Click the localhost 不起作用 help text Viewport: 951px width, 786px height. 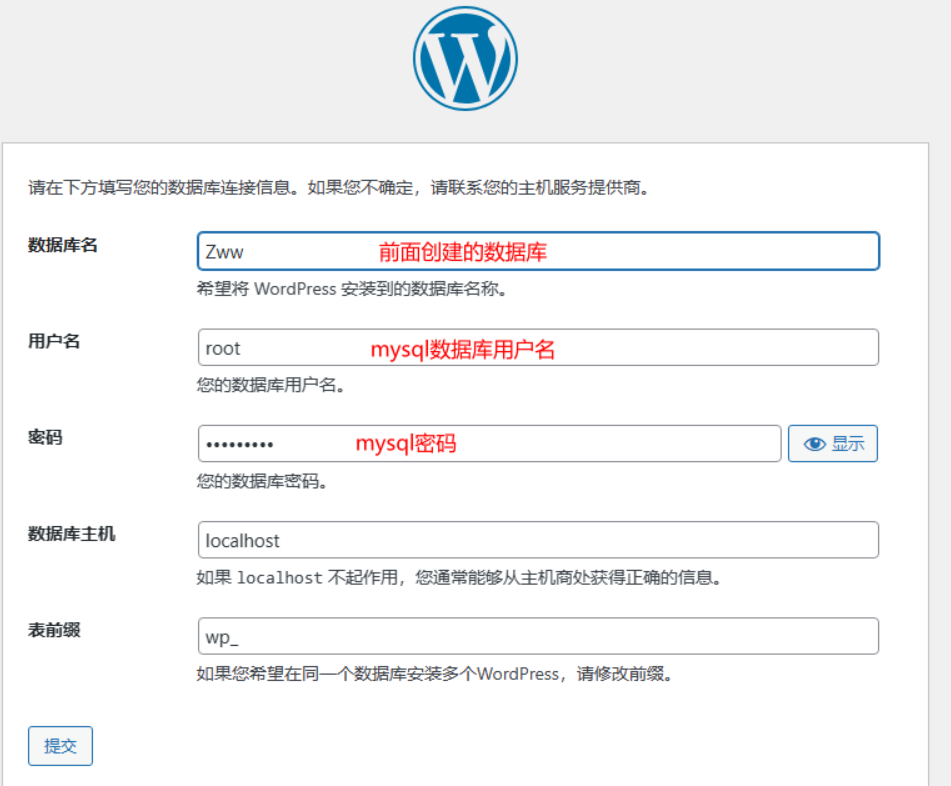459,578
